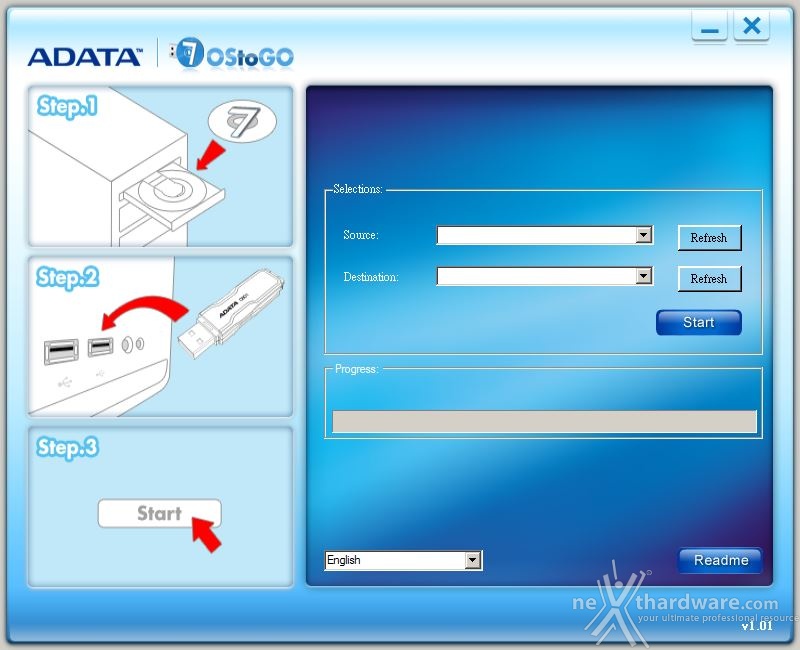
Task: Click the OStoGO logo icon
Action: click(x=232, y=54)
